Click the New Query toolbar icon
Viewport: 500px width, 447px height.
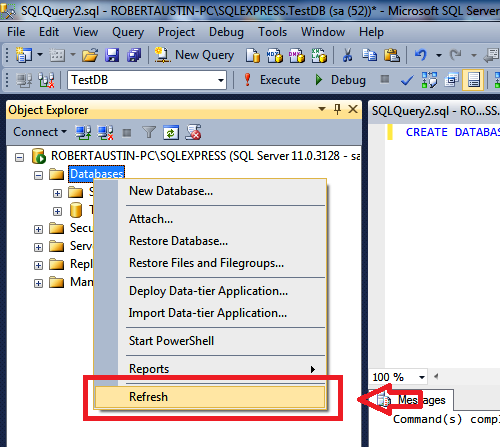click(194, 55)
